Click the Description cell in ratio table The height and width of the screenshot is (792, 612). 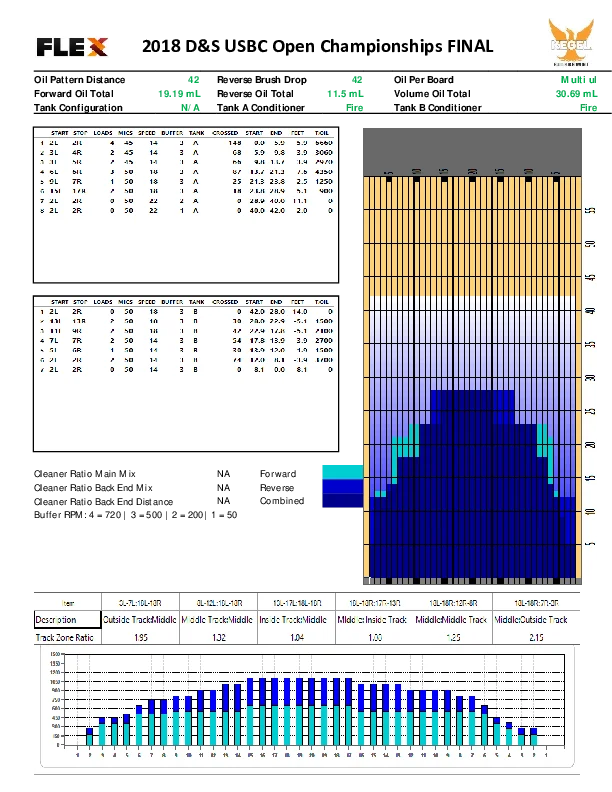coord(68,620)
